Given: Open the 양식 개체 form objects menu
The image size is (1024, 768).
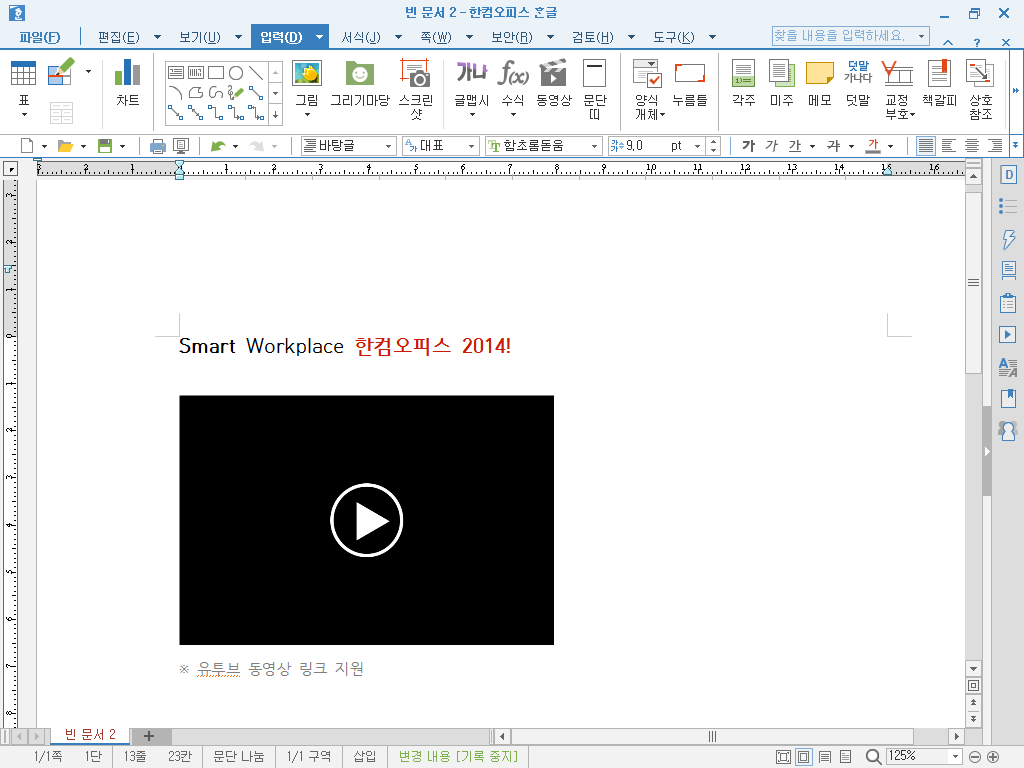Looking at the screenshot, I should coord(648,89).
